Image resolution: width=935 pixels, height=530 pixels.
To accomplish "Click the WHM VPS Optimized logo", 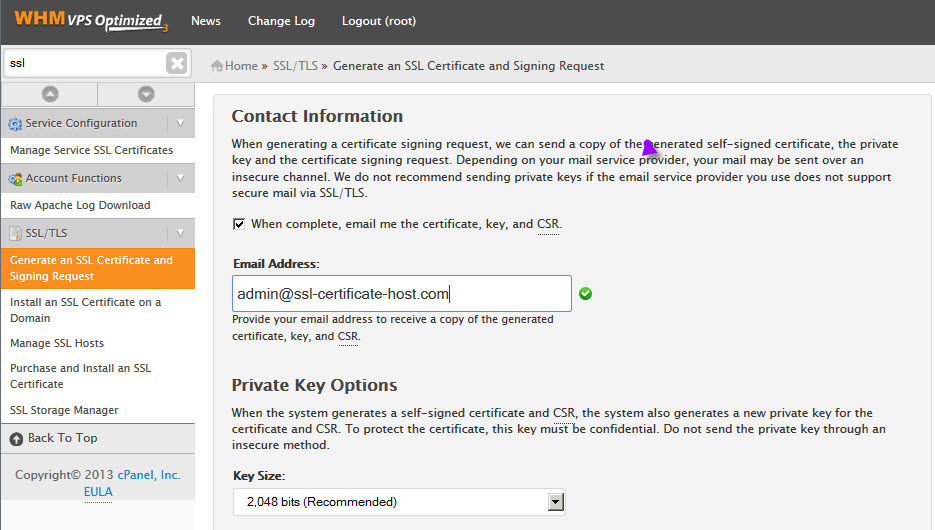I will click(90, 20).
